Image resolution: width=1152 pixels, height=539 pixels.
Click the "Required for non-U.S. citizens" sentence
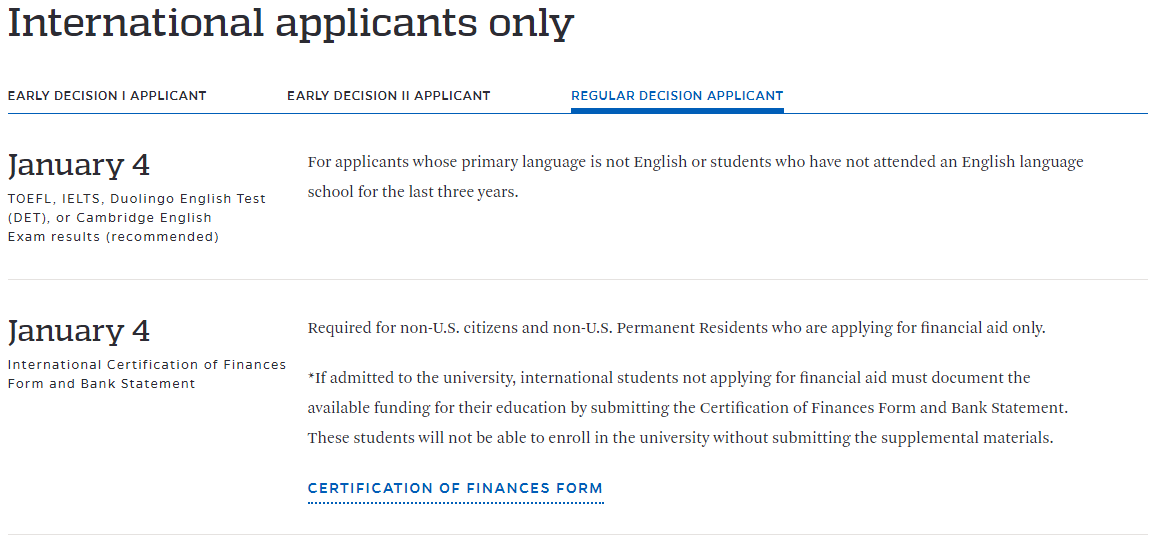coord(676,328)
